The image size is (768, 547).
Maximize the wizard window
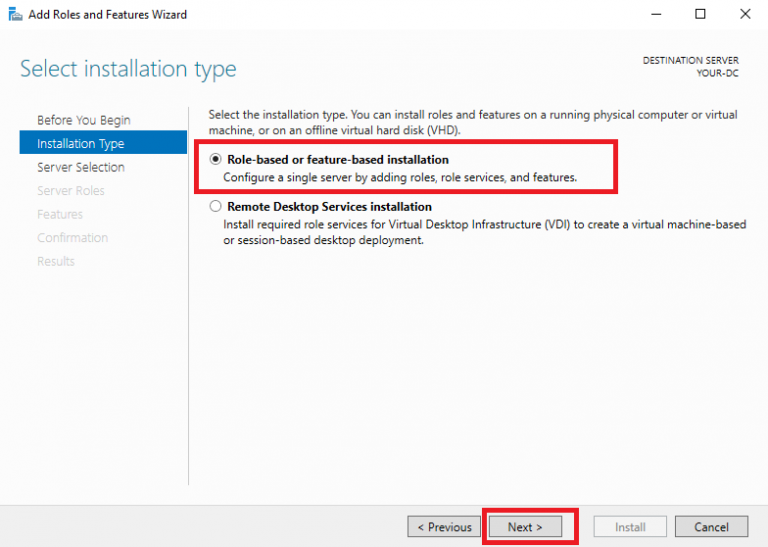pos(700,14)
